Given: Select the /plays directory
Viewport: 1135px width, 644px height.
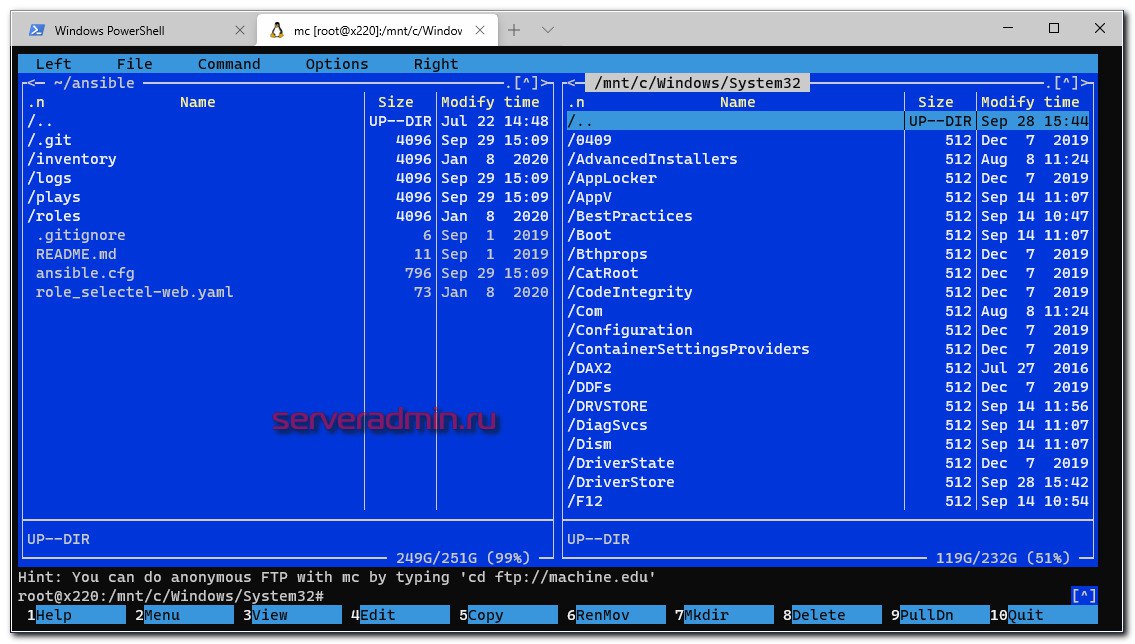Looking at the screenshot, I should click(x=288, y=197).
